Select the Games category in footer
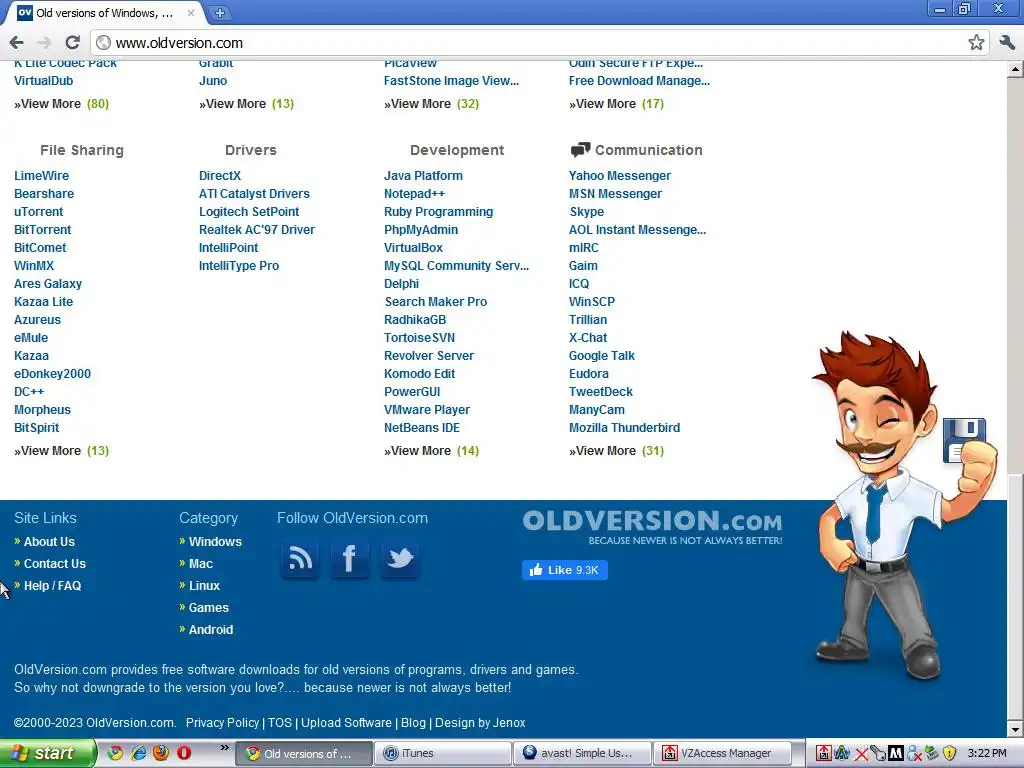Viewport: 1024px width, 768px height. pyautogui.click(x=208, y=608)
